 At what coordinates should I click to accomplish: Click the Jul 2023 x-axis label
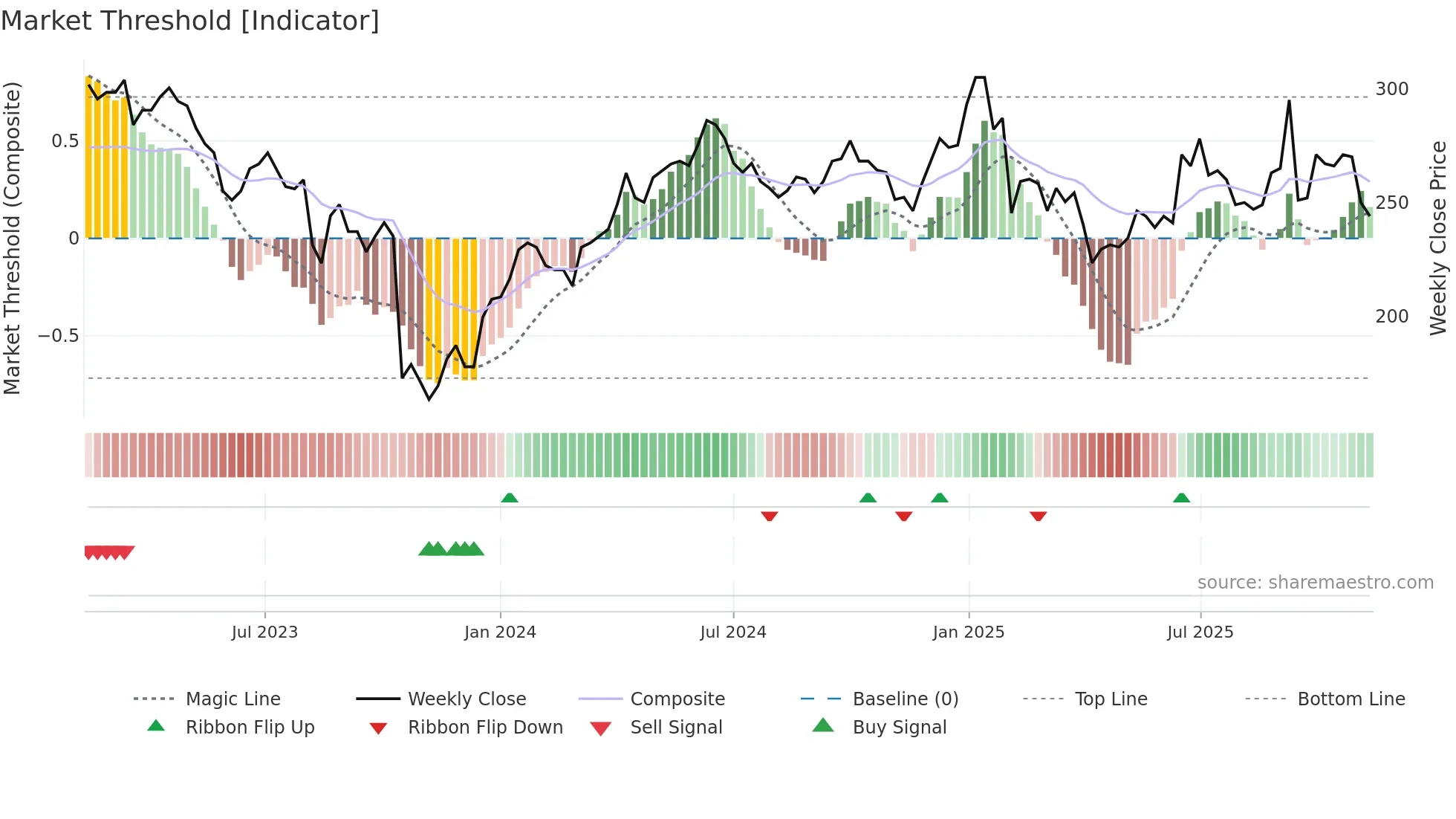point(264,632)
